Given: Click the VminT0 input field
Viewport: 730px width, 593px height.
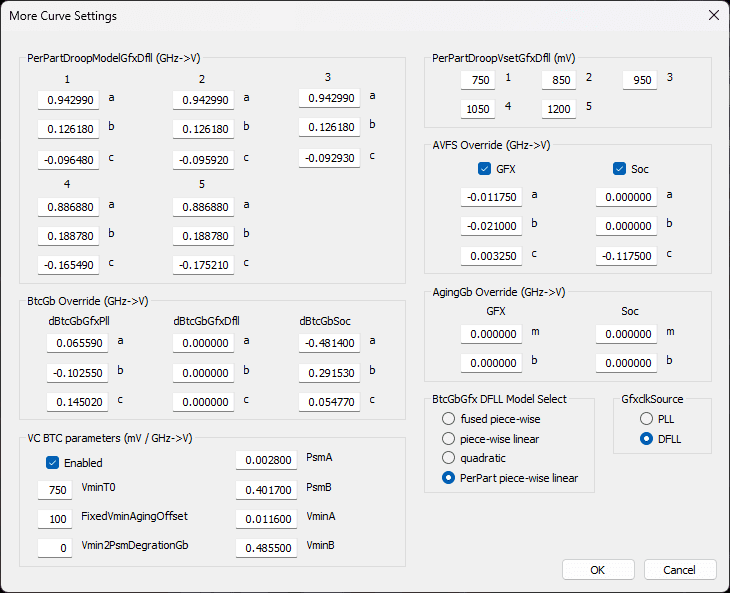Looking at the screenshot, I should tap(54, 490).
